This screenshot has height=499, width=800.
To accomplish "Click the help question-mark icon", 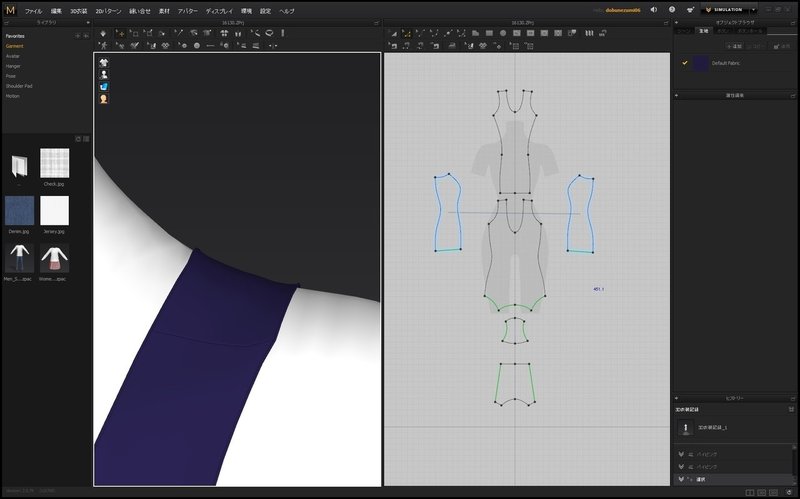I will pos(672,10).
